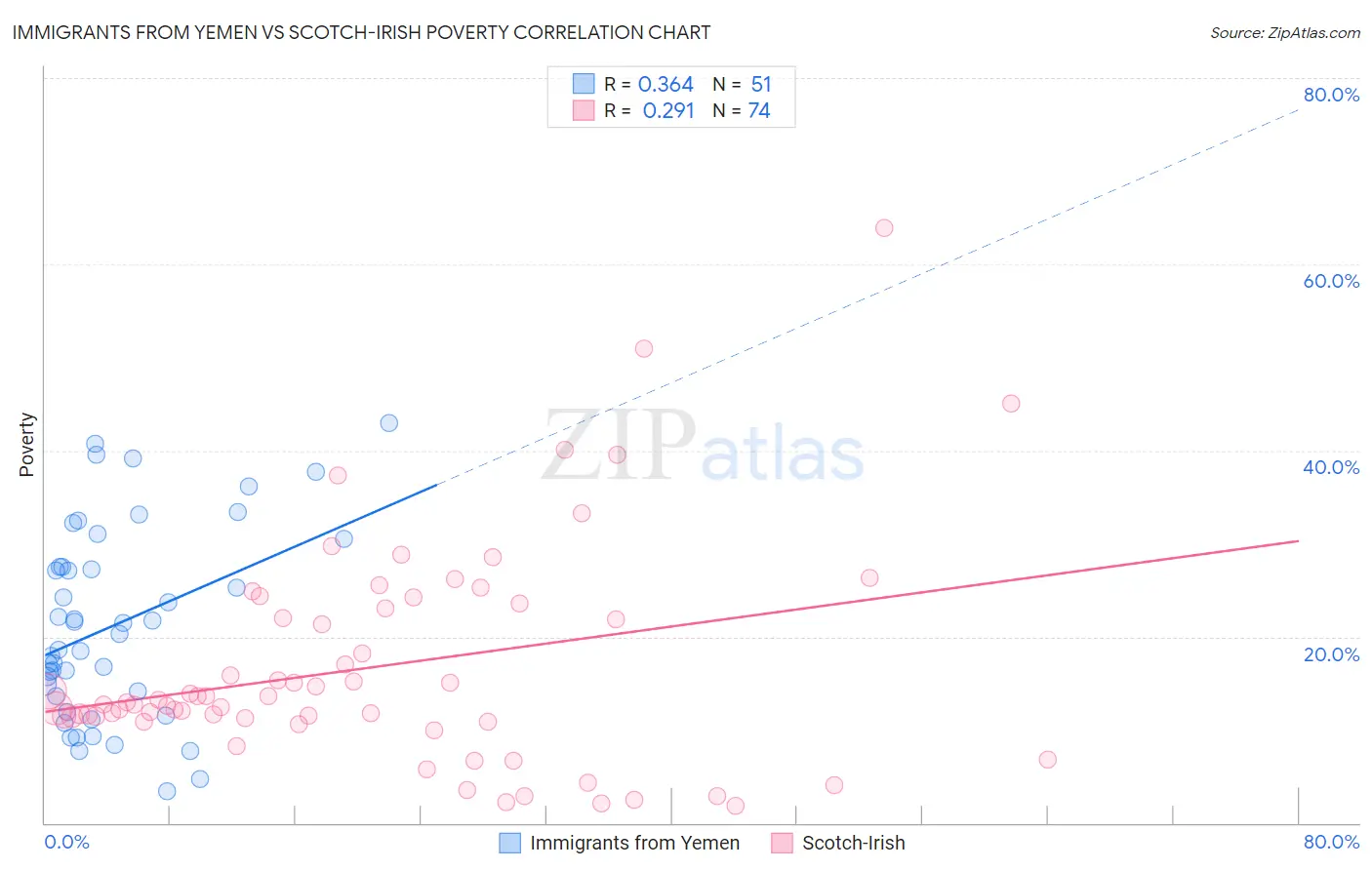Click the highest blue point near 43% poverty
Viewport: 1372px width, 870px height.
coord(389,422)
